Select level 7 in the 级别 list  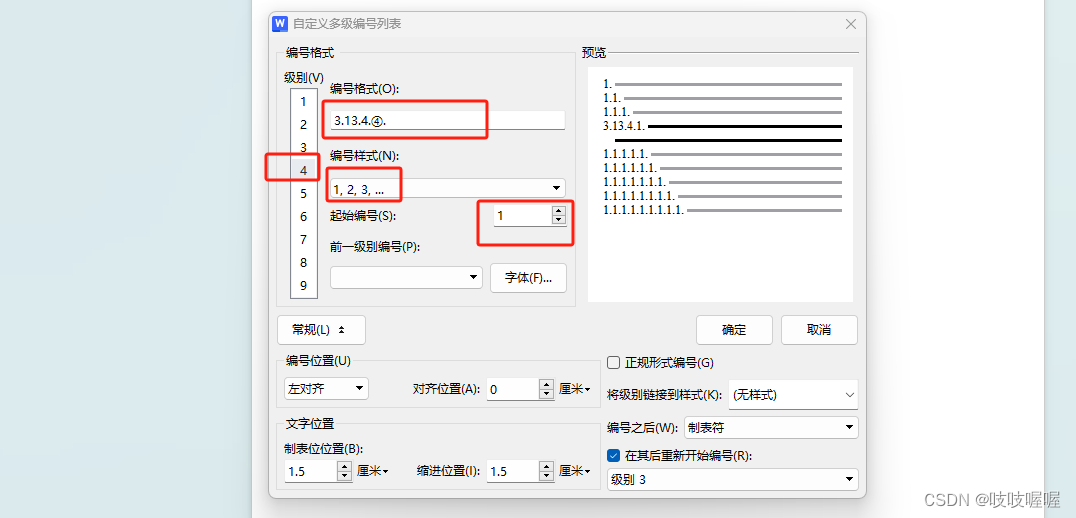pos(303,239)
